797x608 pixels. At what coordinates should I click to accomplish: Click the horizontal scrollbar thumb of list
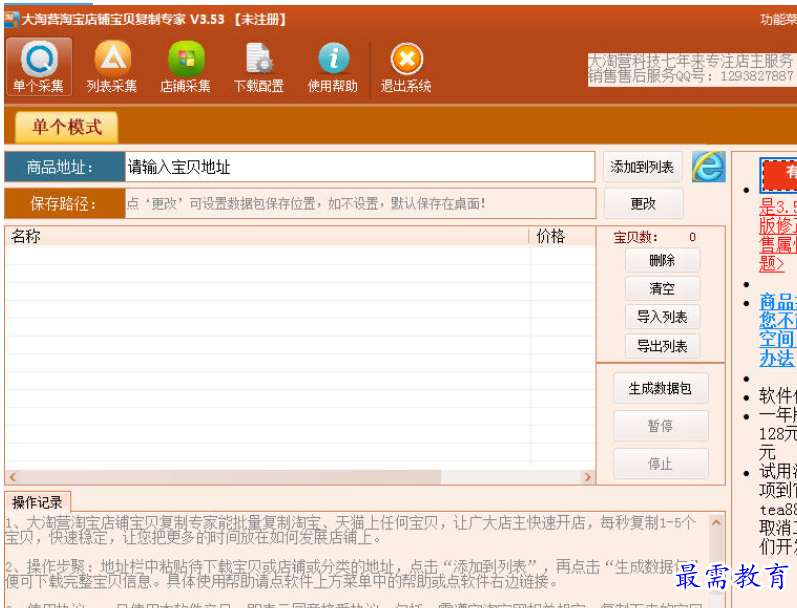point(230,477)
